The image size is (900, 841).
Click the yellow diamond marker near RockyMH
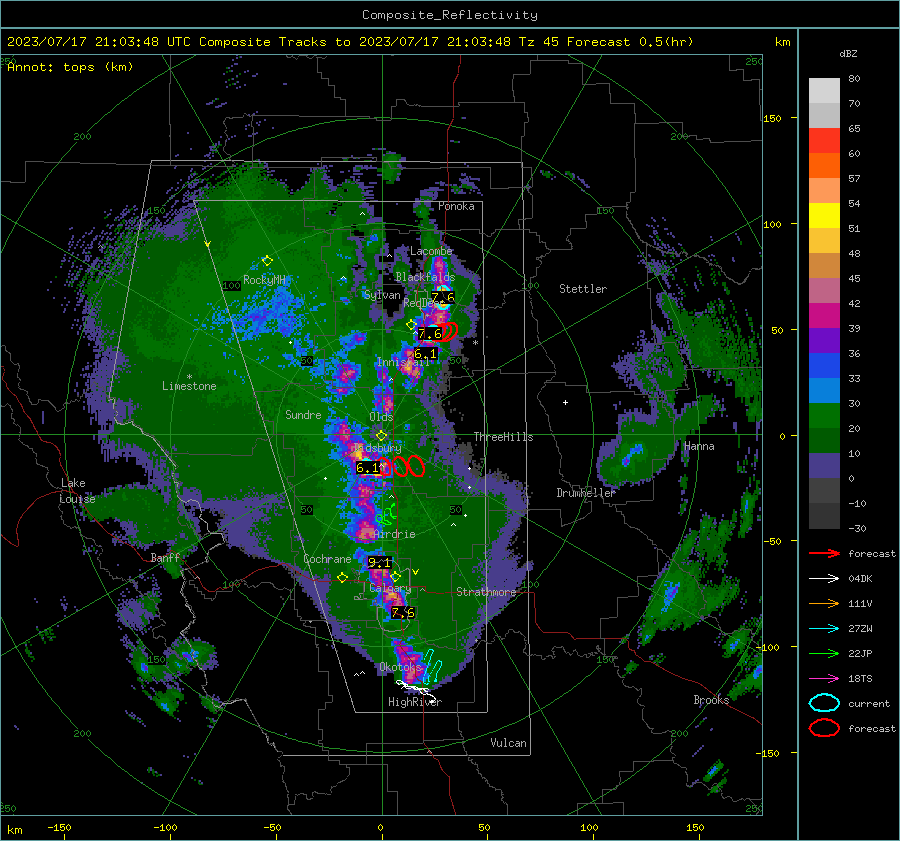[x=267, y=261]
